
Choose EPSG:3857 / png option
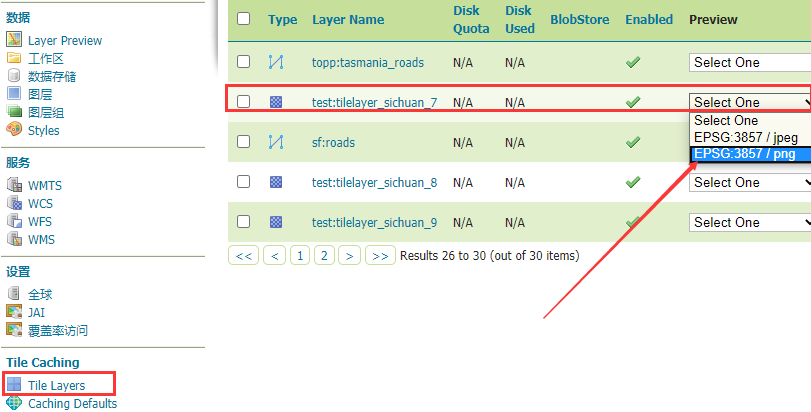pos(750,154)
